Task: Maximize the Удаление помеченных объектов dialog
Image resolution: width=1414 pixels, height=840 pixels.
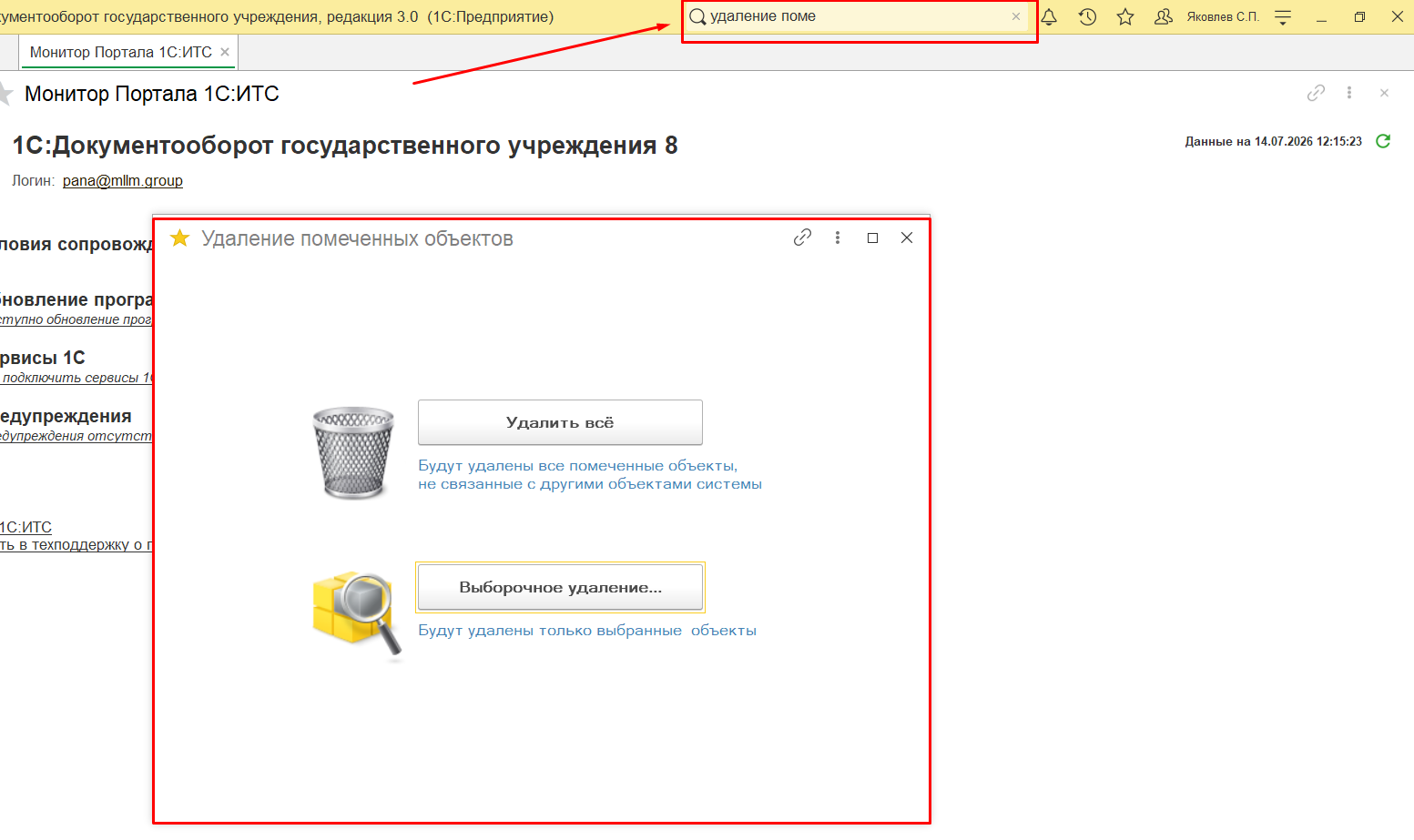Action: [x=872, y=238]
